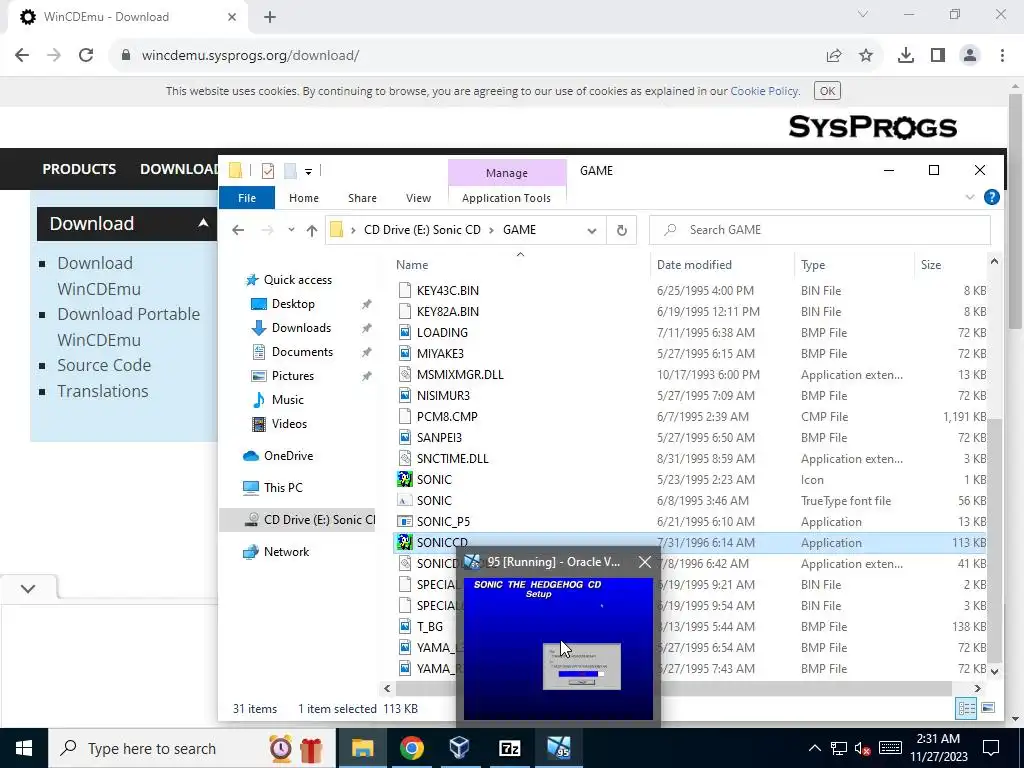Viewport: 1024px width, 768px height.
Task: Click the Search GAME field
Action: (820, 230)
